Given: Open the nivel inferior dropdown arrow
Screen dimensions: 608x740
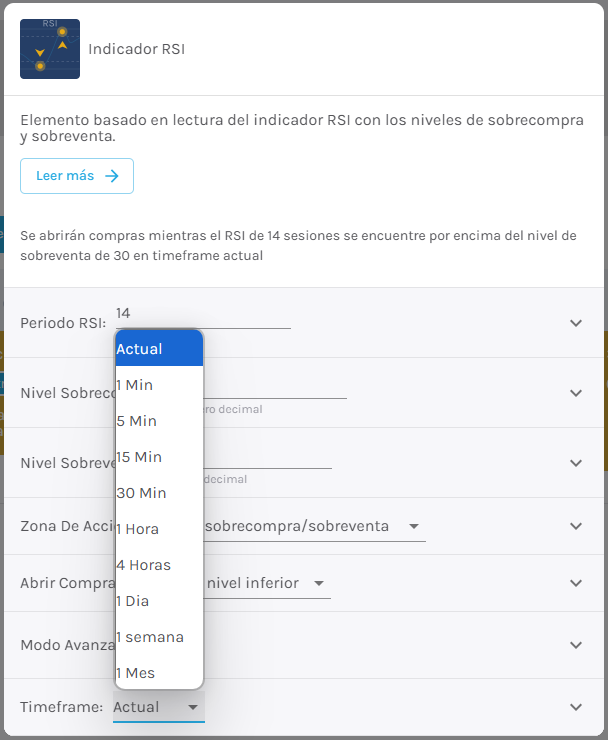Looking at the screenshot, I should [x=319, y=583].
